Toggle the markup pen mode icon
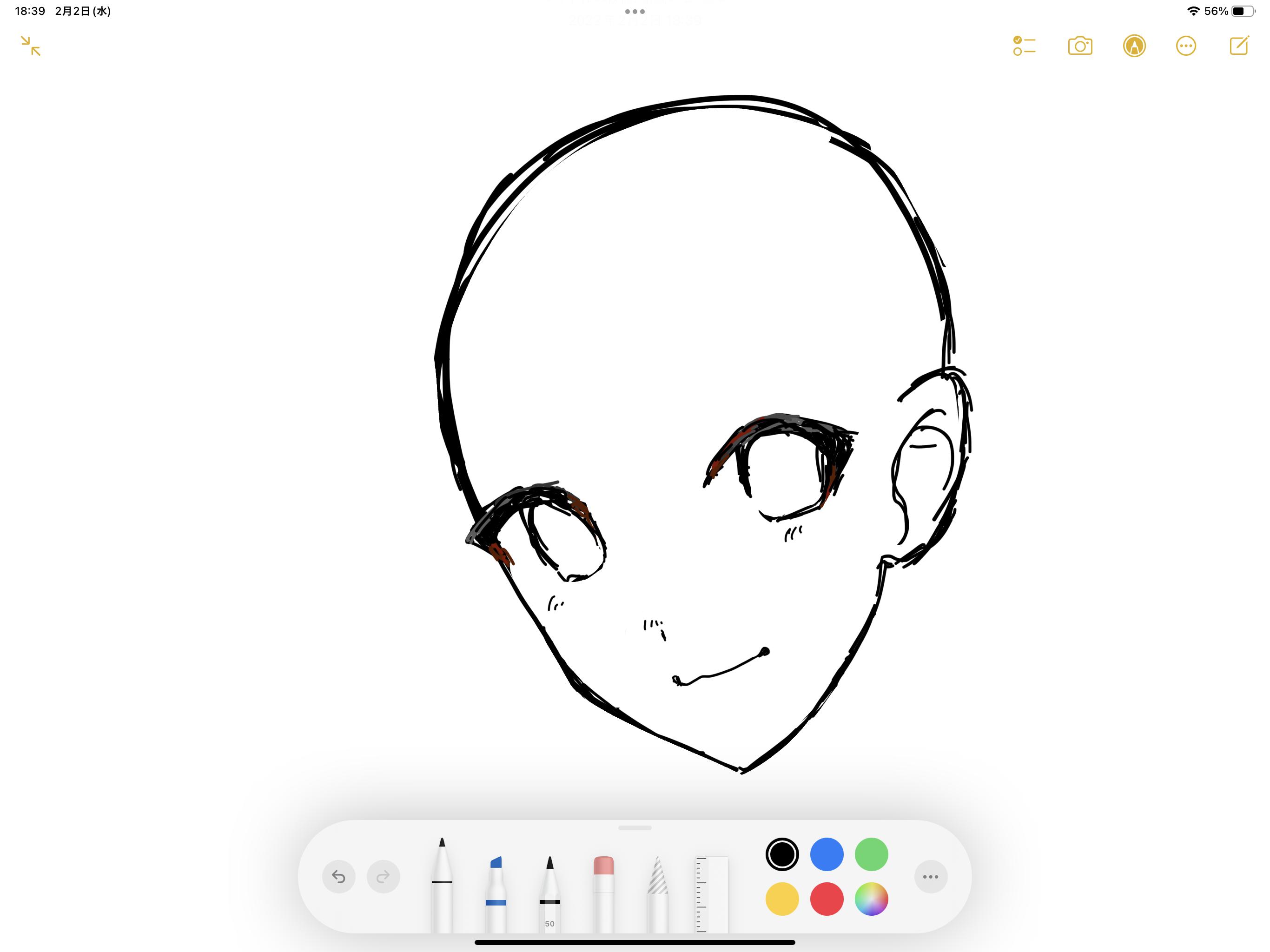Screen dimensions: 1270x952 click(x=1134, y=46)
